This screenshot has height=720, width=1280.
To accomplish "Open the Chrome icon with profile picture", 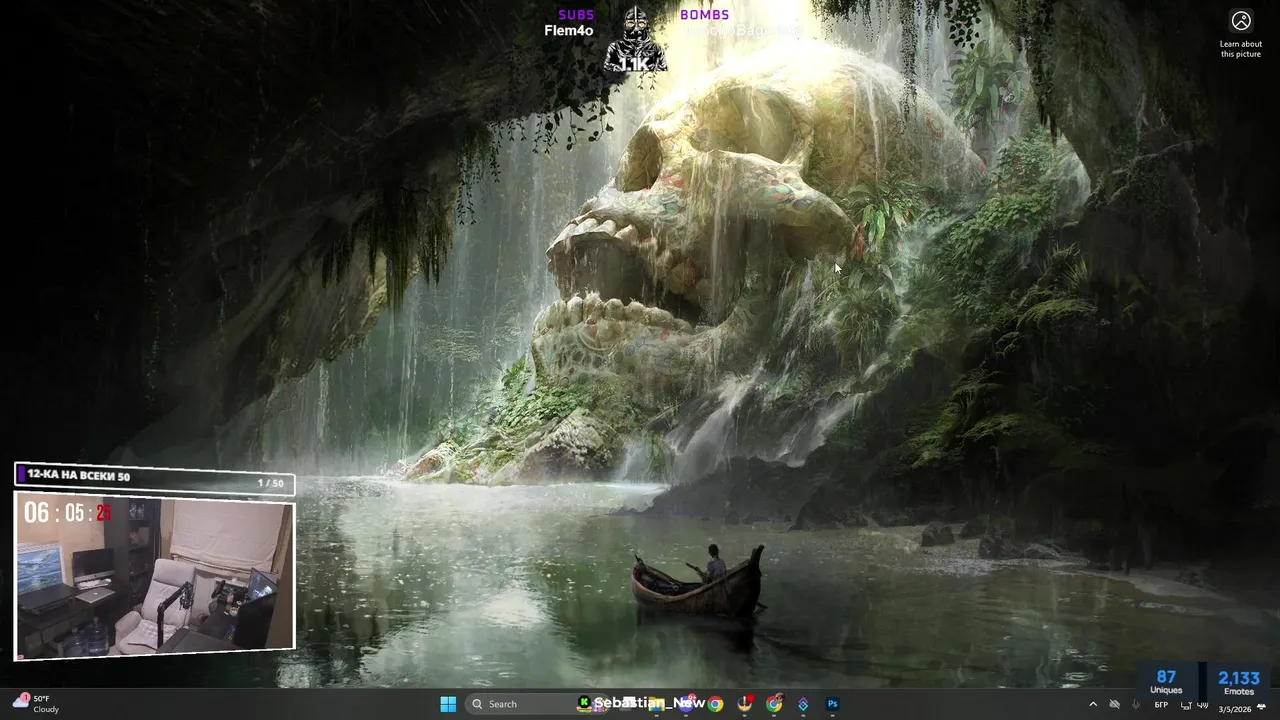I will [x=774, y=704].
